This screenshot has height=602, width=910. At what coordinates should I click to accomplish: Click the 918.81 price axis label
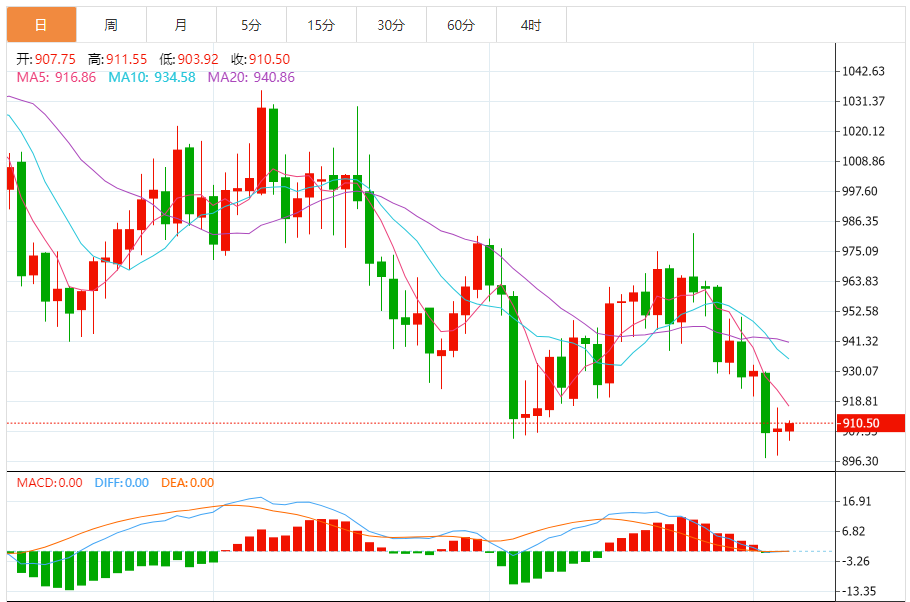(x=860, y=401)
